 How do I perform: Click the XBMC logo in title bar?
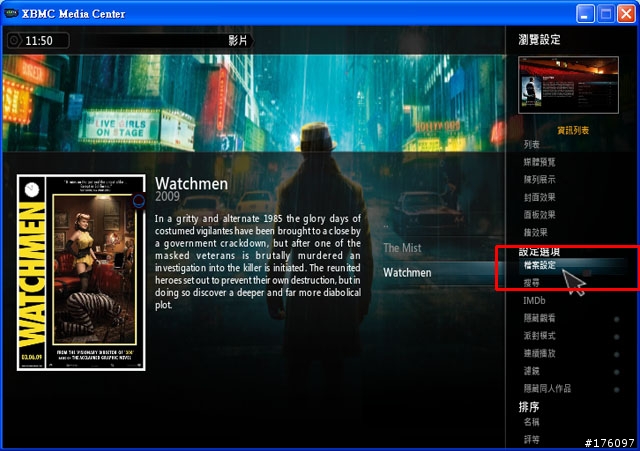(11, 13)
